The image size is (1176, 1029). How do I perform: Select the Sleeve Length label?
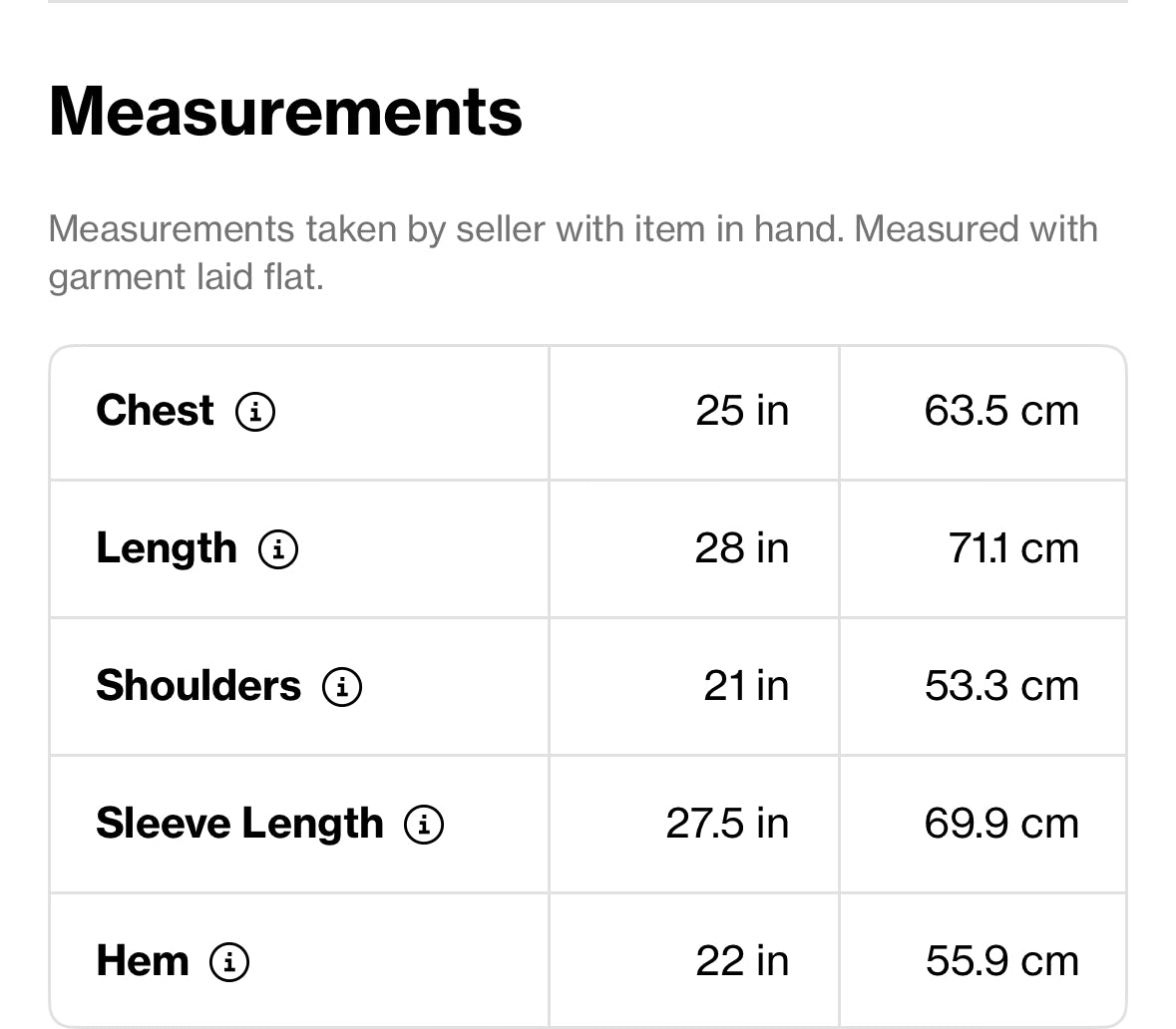pyautogui.click(x=239, y=824)
